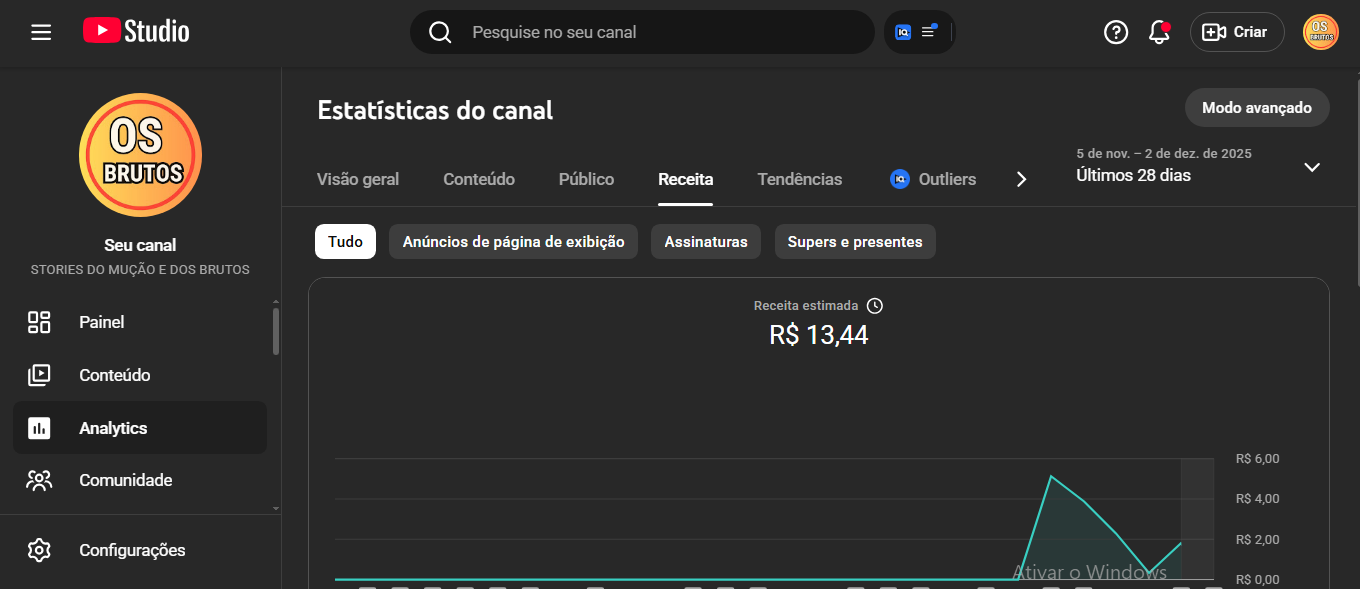
Task: Open the hamburger navigation menu
Action: pyautogui.click(x=41, y=32)
